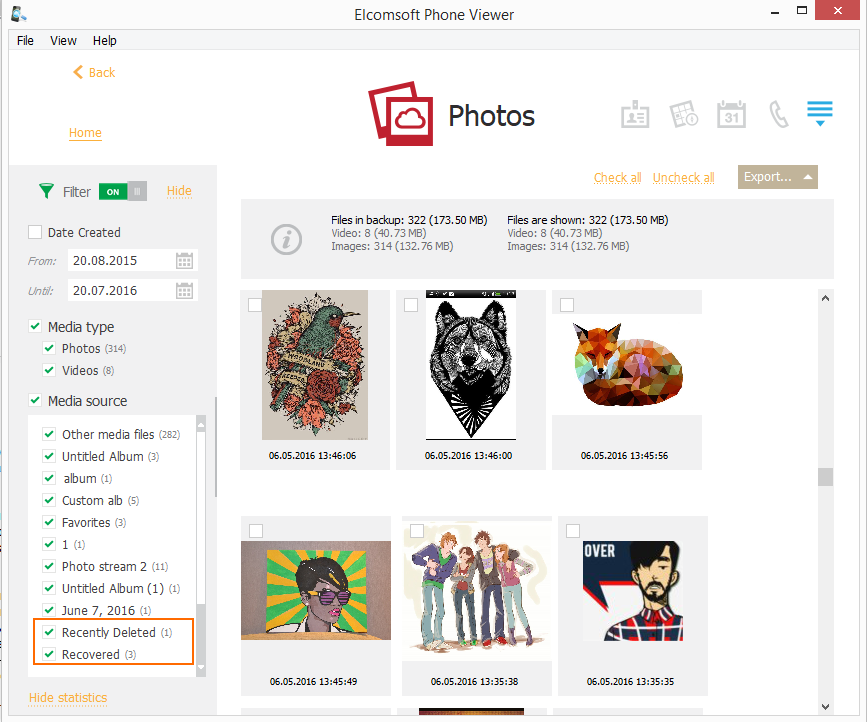Click the Hide statistics link
The height and width of the screenshot is (722, 867).
tap(68, 698)
